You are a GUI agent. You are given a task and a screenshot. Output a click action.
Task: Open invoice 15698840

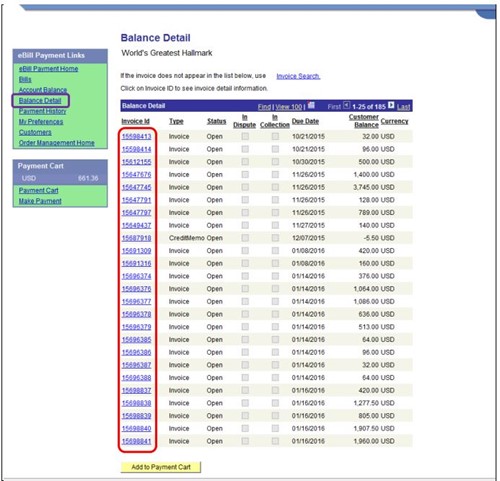(x=136, y=428)
